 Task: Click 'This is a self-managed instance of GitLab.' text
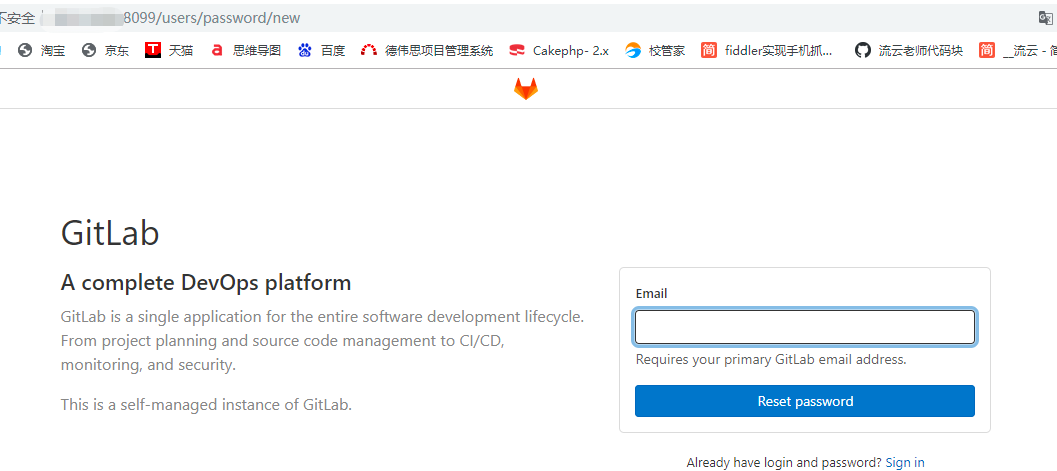[206, 405]
